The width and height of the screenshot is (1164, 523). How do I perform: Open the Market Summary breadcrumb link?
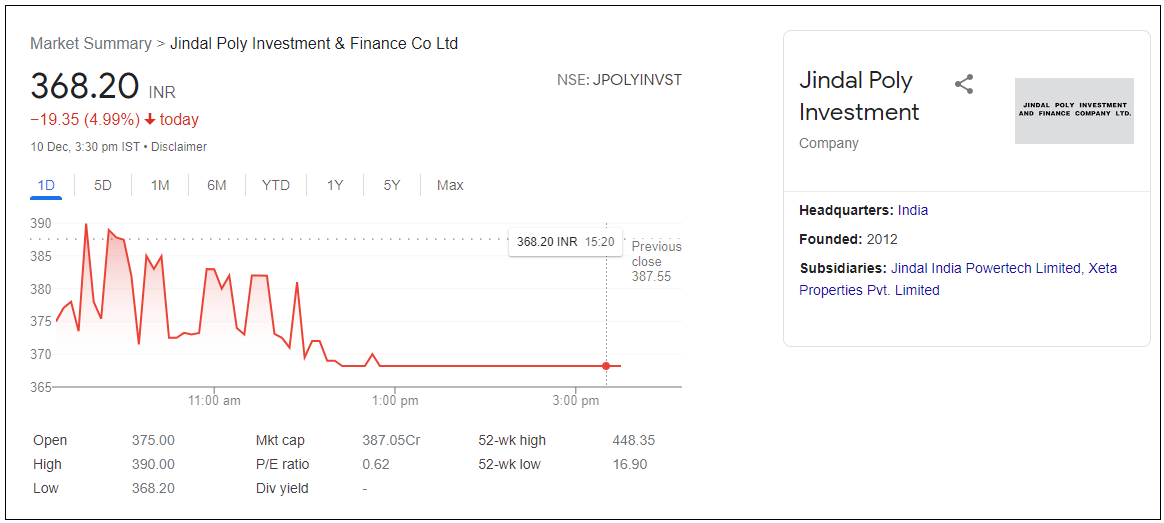tap(90, 44)
